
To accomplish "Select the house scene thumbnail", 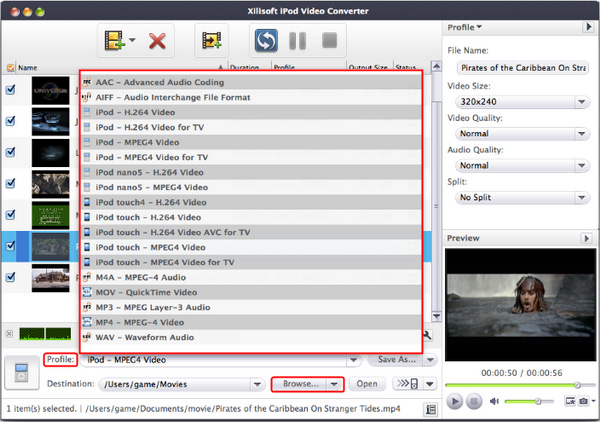I will coord(51,278).
